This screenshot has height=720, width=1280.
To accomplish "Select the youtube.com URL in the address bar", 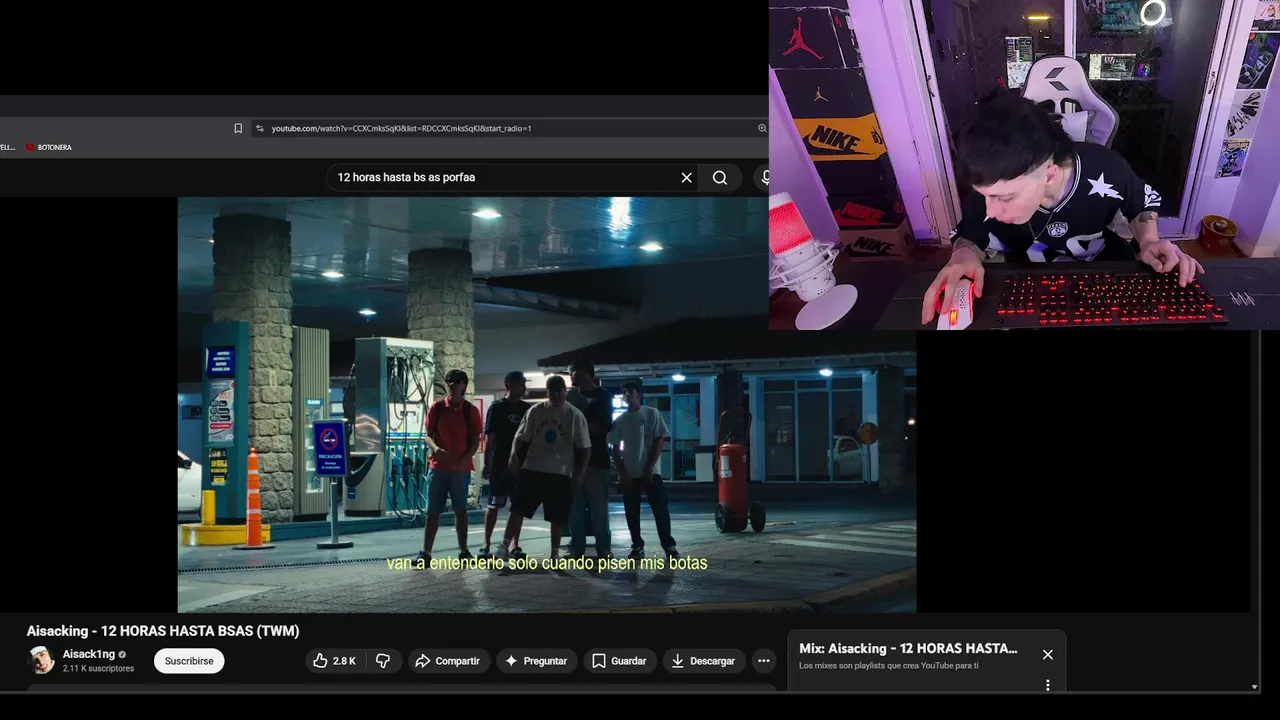I will pyautogui.click(x=401, y=128).
